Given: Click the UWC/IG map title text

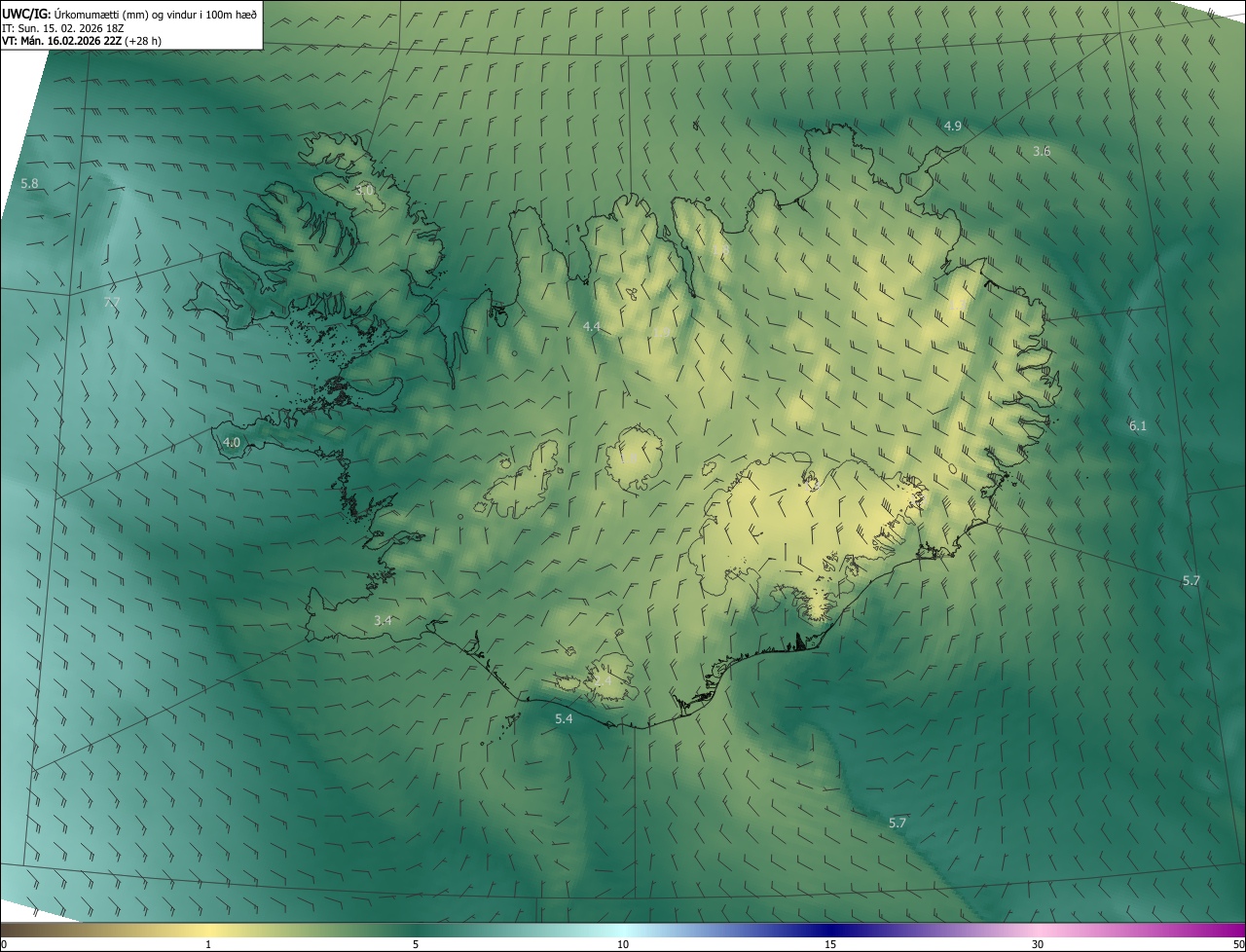Looking at the screenshot, I should (129, 13).
